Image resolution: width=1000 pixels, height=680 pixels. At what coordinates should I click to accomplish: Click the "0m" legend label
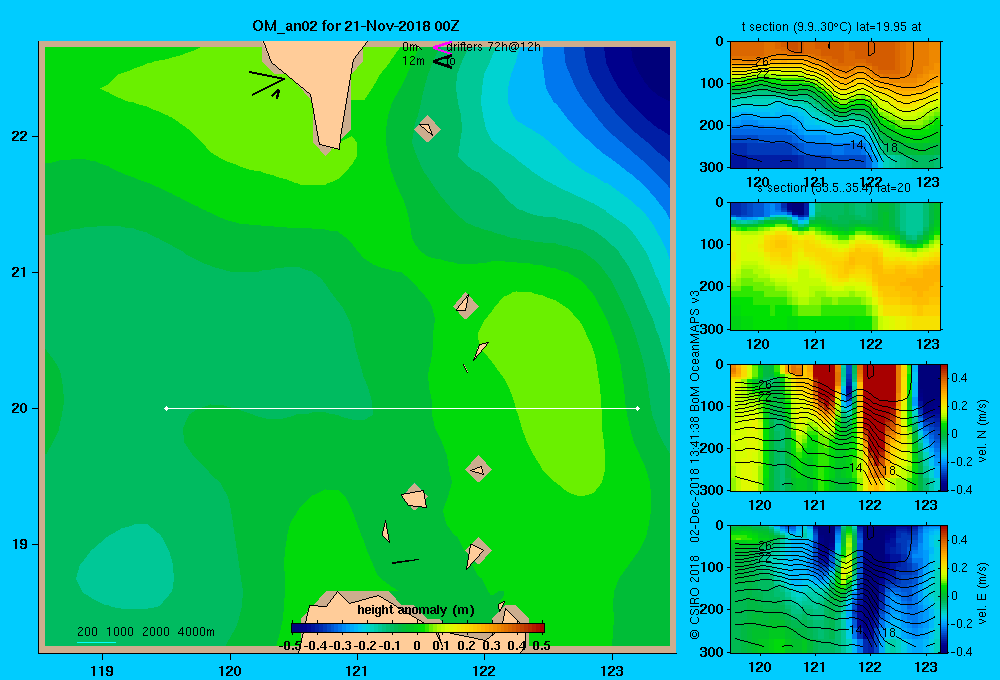pos(410,47)
